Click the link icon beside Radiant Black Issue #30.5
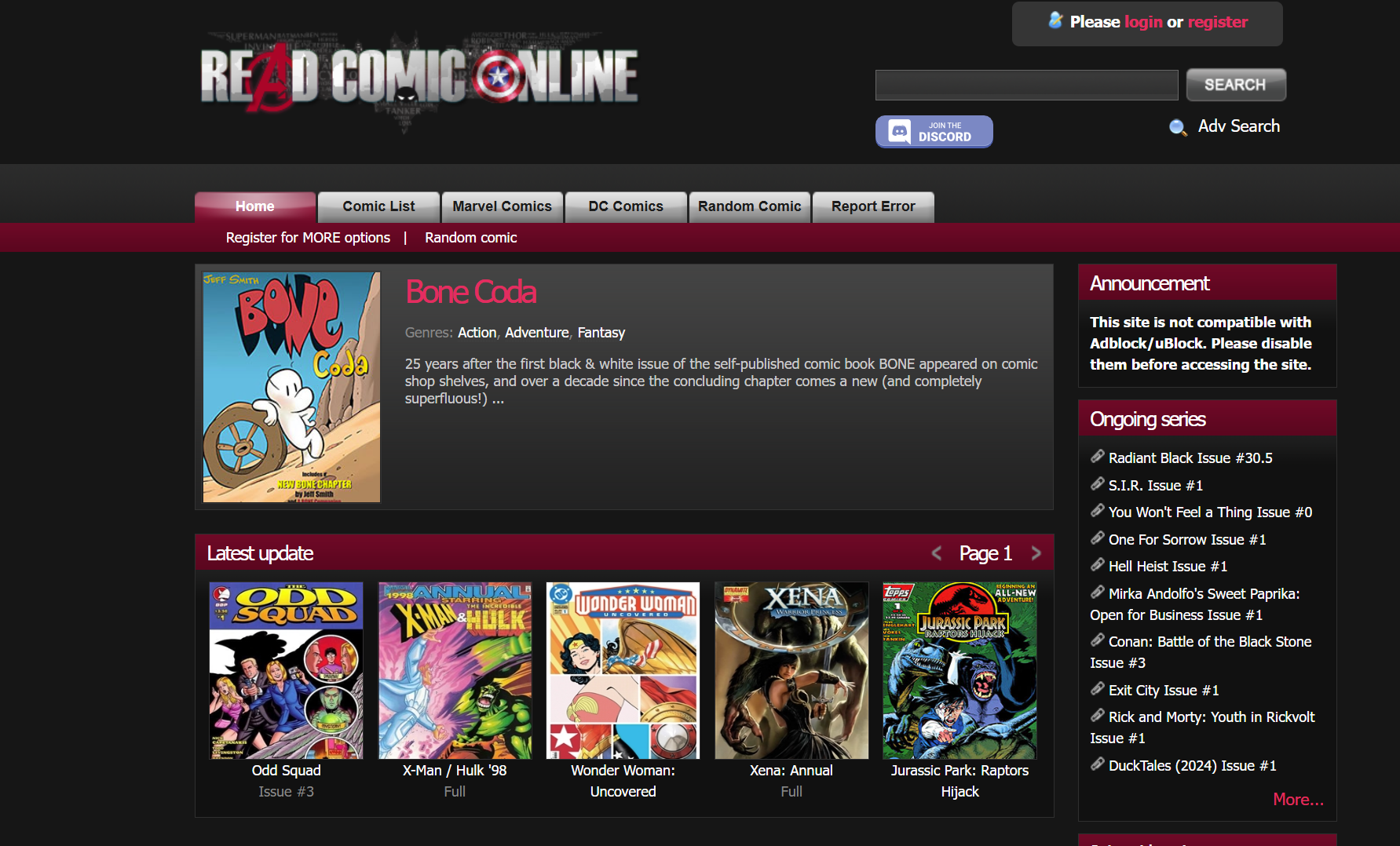The height and width of the screenshot is (846, 1400). click(x=1098, y=456)
